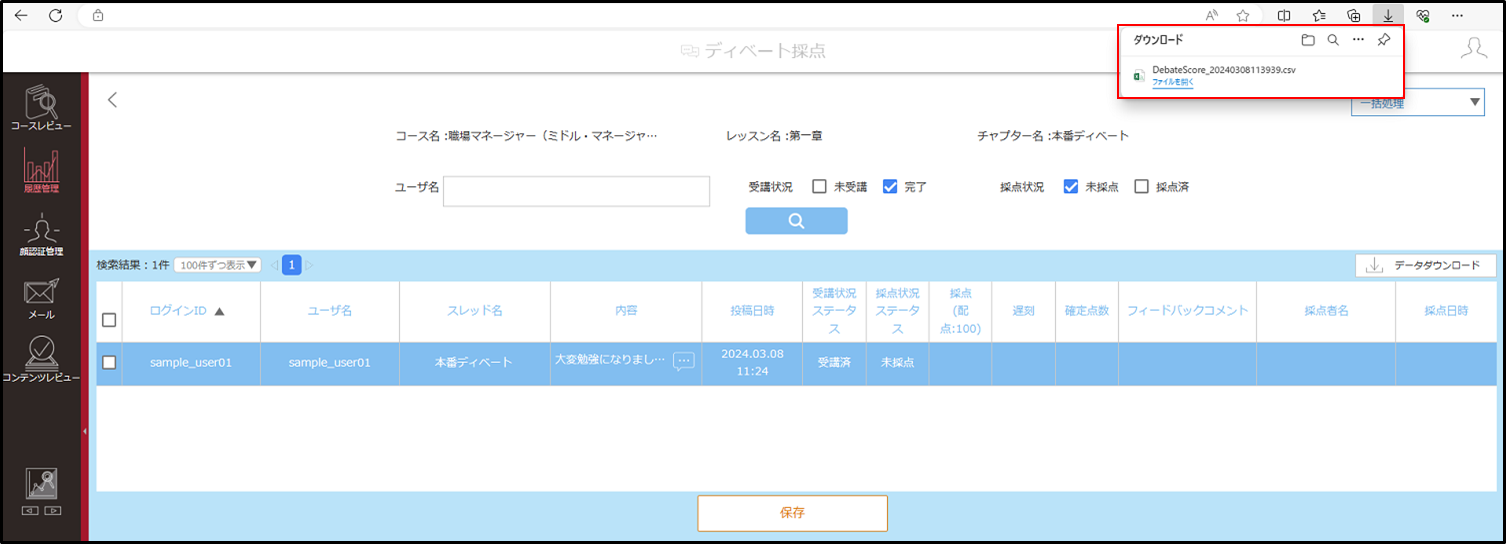Select page 1 in pagination
The width and height of the screenshot is (1506, 544).
click(291, 265)
